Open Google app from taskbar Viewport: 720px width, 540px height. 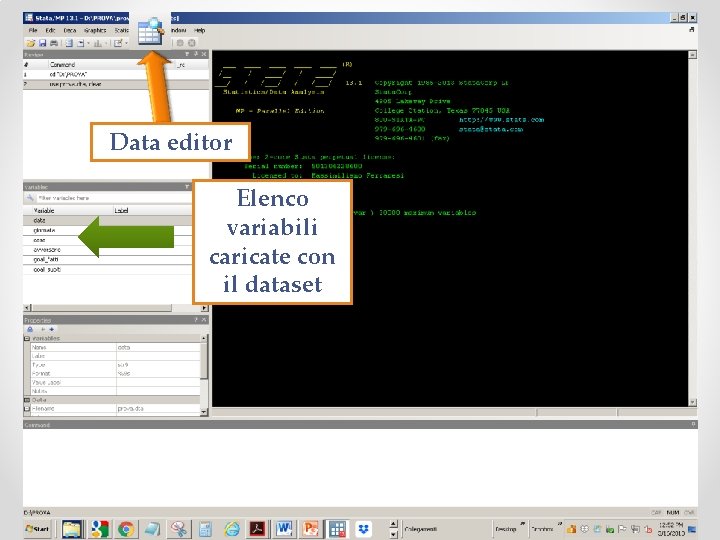[100, 529]
